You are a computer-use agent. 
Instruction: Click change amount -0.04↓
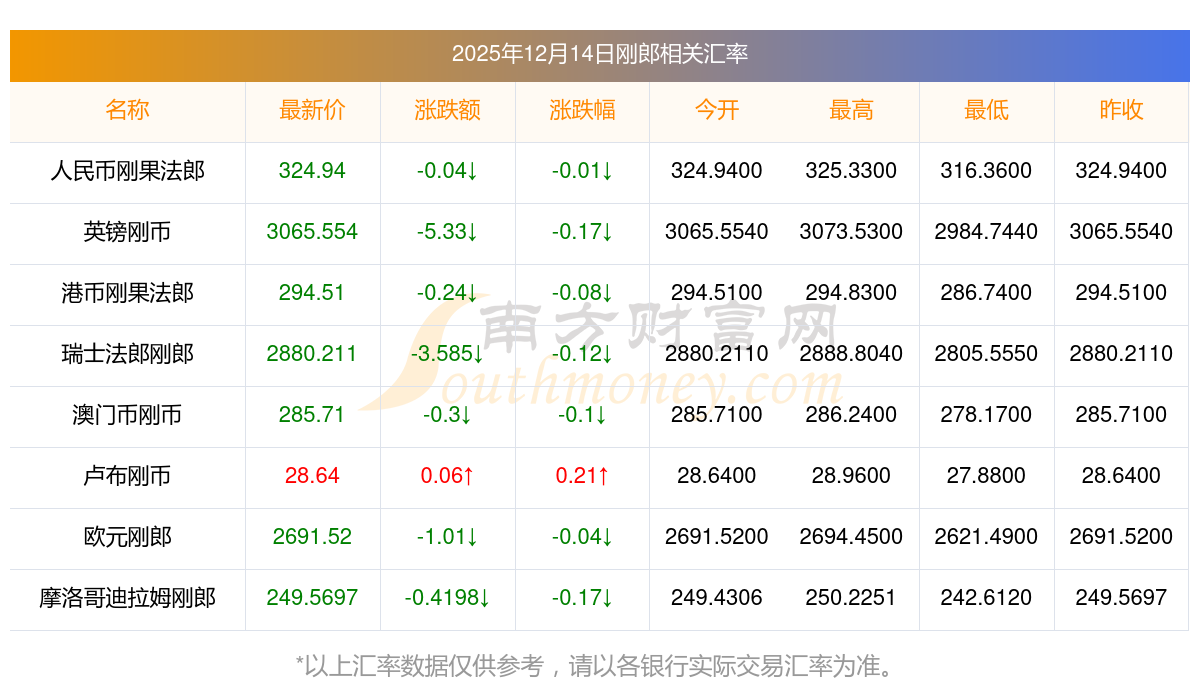[x=448, y=171]
